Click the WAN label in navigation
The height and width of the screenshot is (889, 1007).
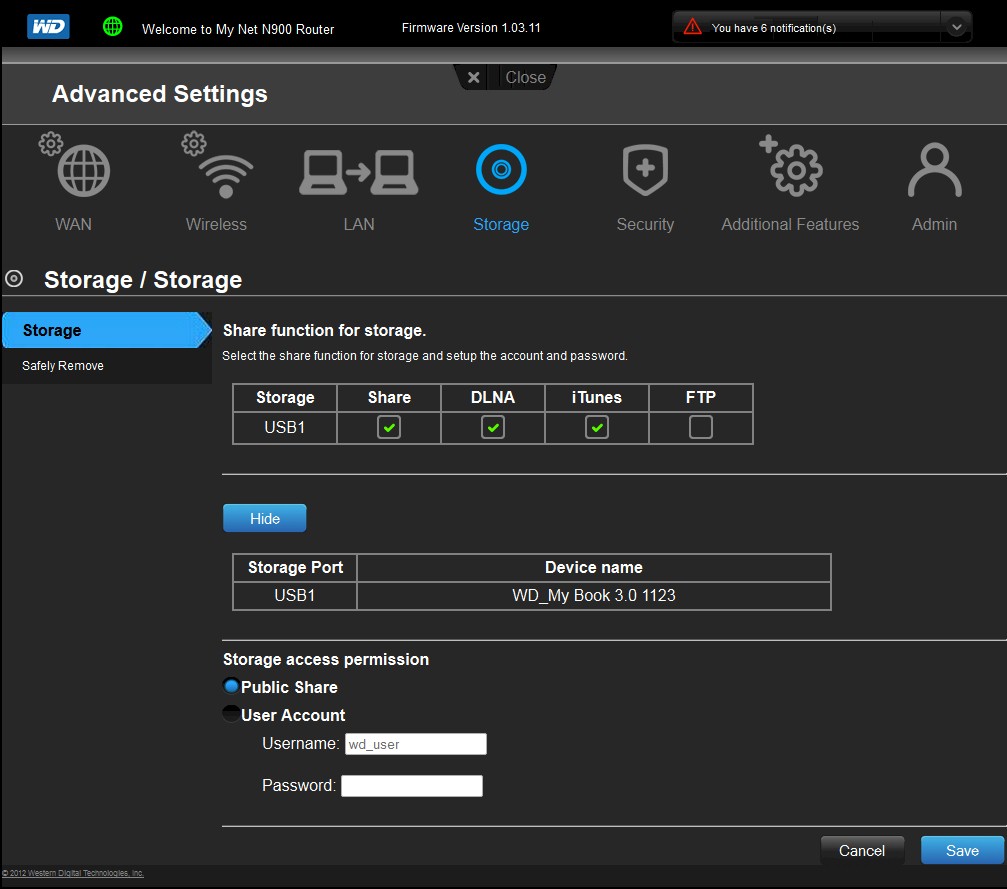(x=73, y=224)
